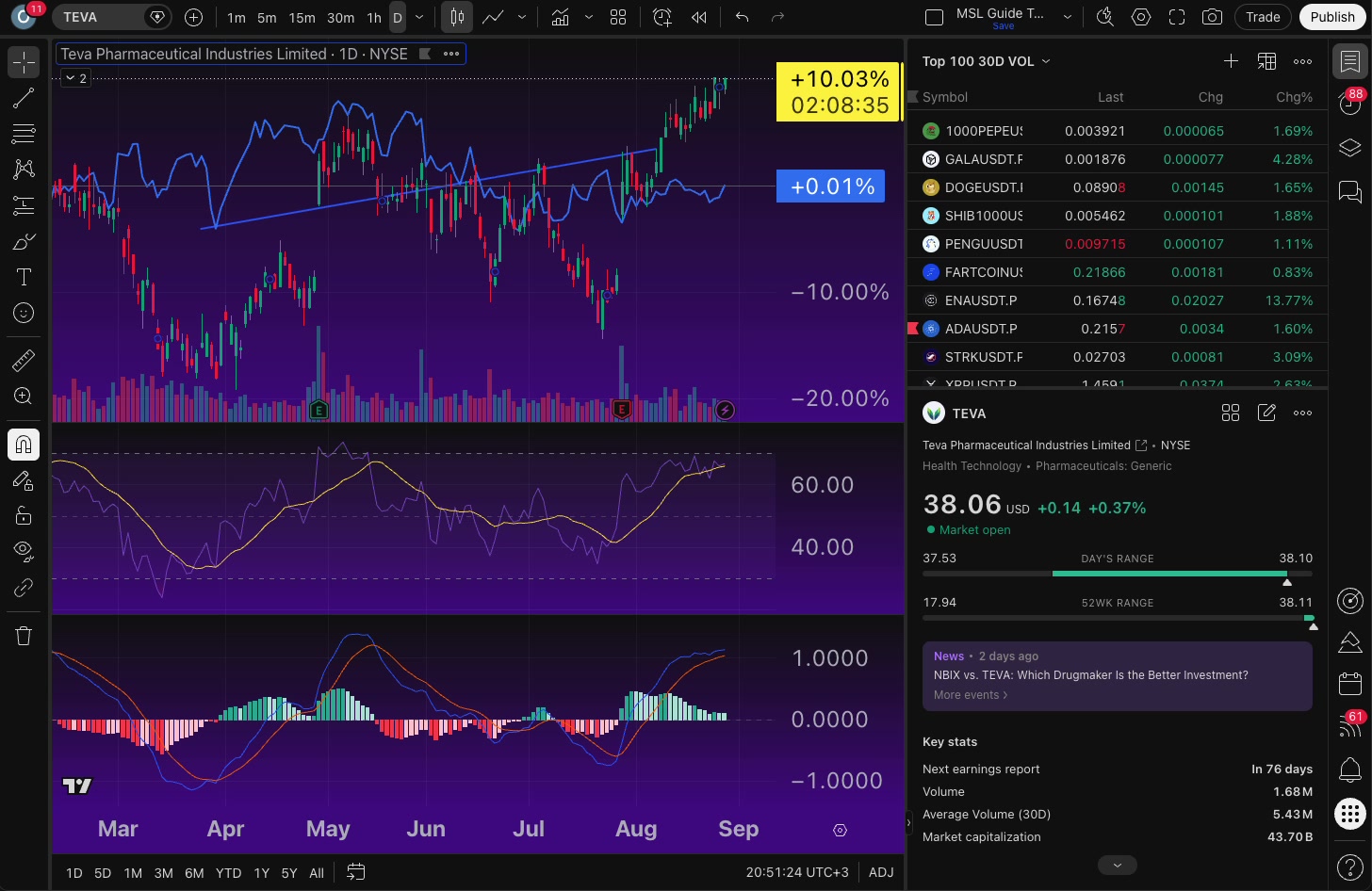Undo the last chart action
The width and height of the screenshot is (1372, 891).
(743, 17)
